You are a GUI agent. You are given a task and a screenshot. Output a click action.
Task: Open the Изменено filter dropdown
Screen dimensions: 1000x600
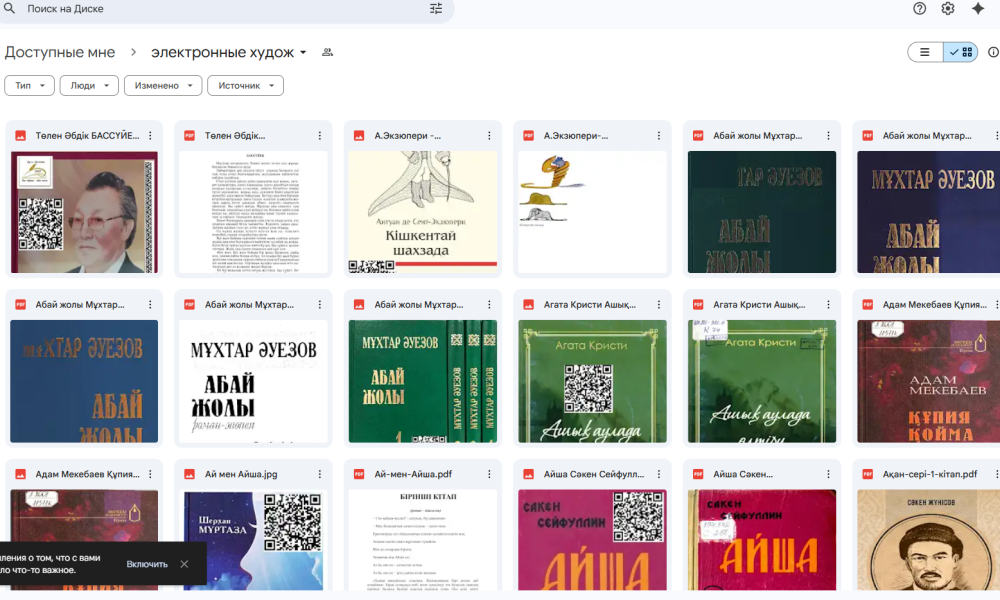[x=163, y=86]
